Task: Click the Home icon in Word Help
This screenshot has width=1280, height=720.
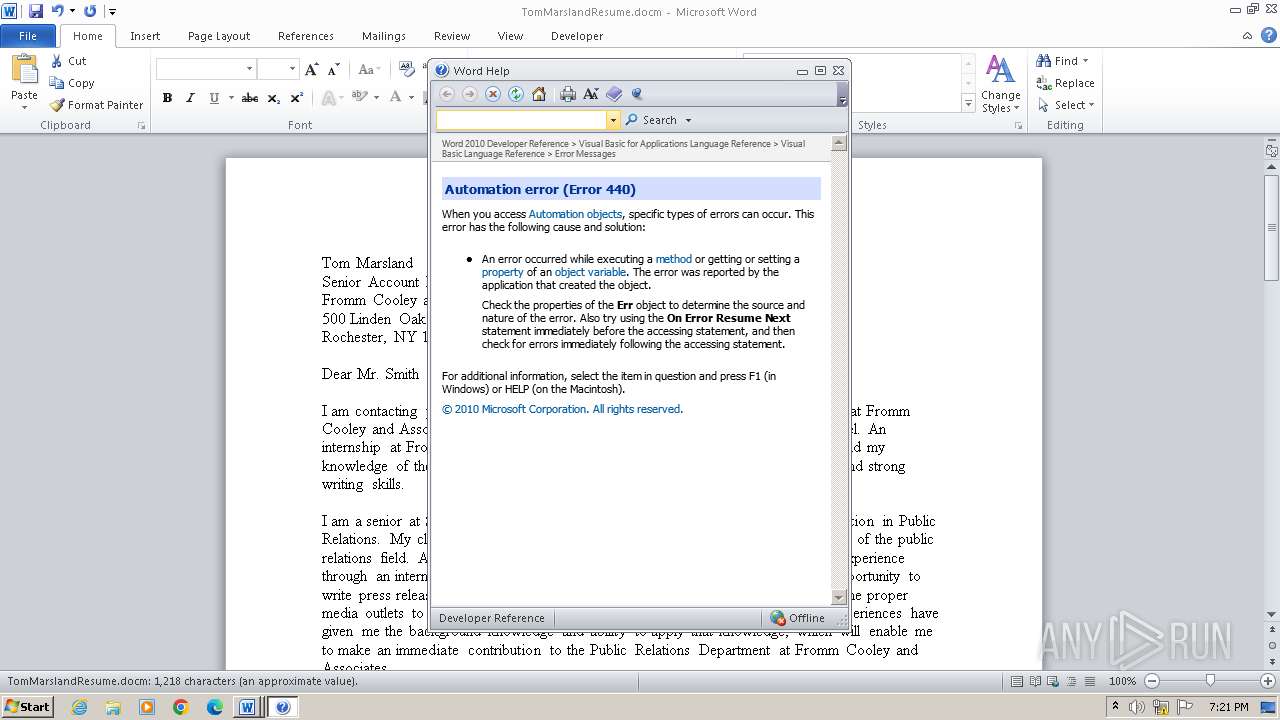Action: tap(539, 94)
